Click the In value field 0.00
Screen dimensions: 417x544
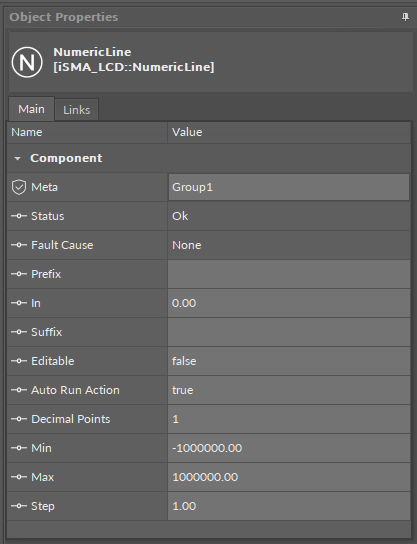(x=289, y=303)
